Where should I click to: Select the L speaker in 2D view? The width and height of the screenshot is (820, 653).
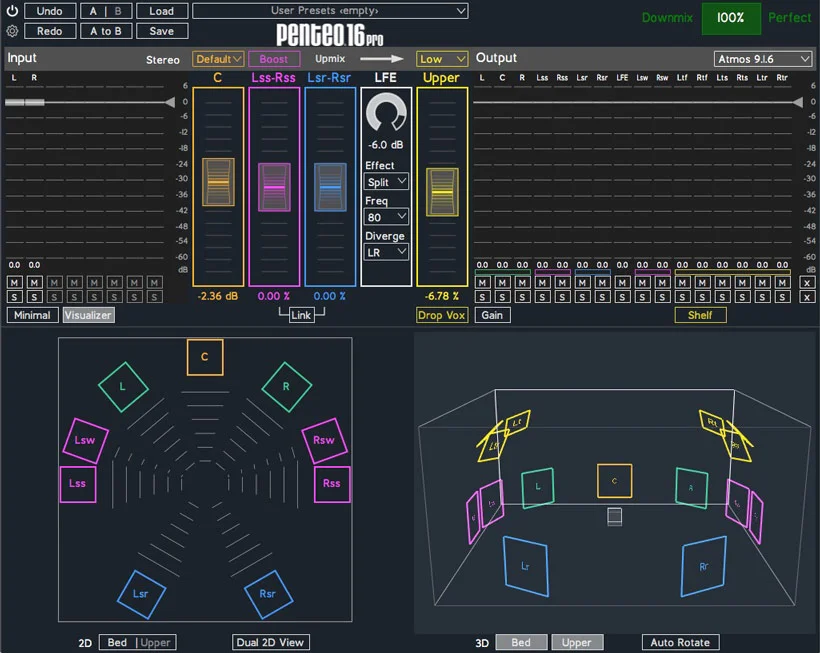[x=123, y=387]
